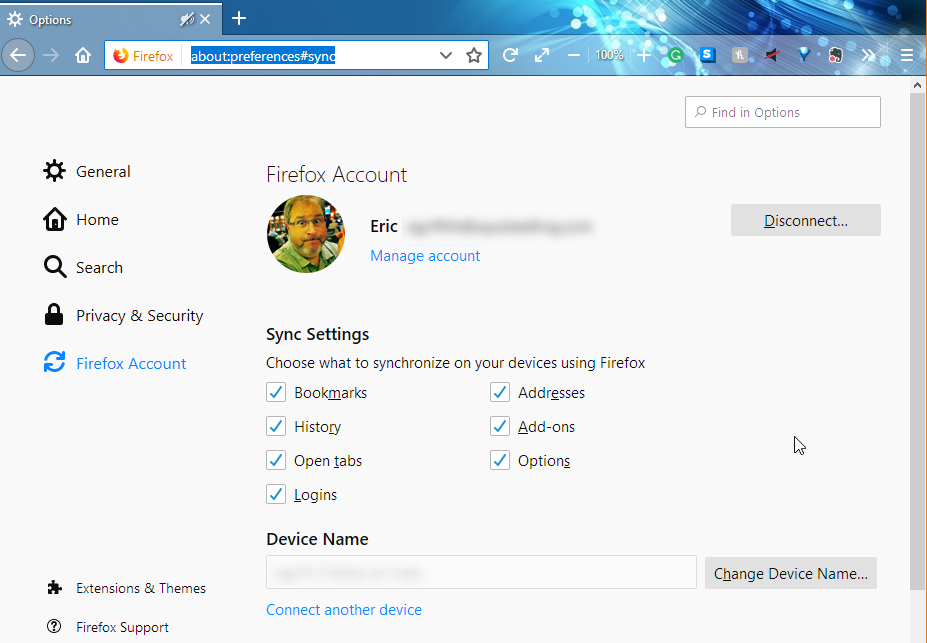Reset zoom by clicking the 100% label
This screenshot has width=927, height=643.
click(609, 56)
